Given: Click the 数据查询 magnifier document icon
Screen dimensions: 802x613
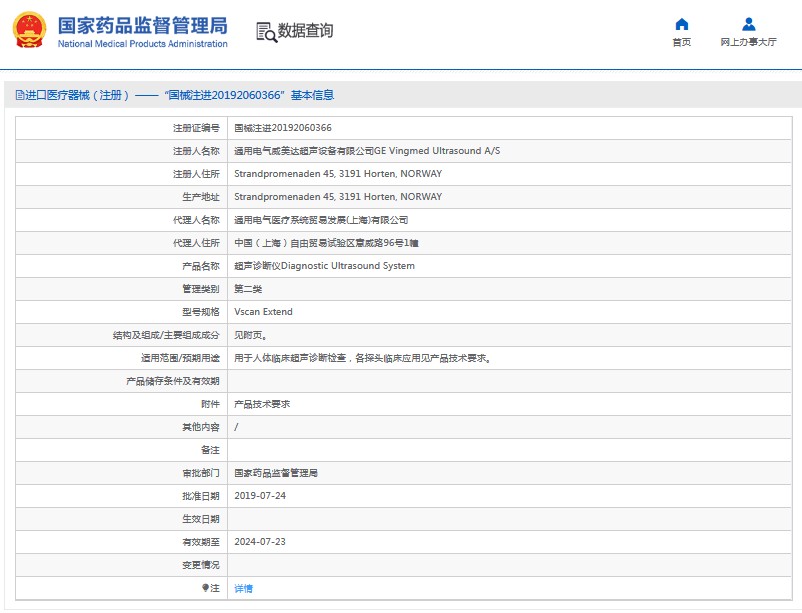Looking at the screenshot, I should pos(266,32).
